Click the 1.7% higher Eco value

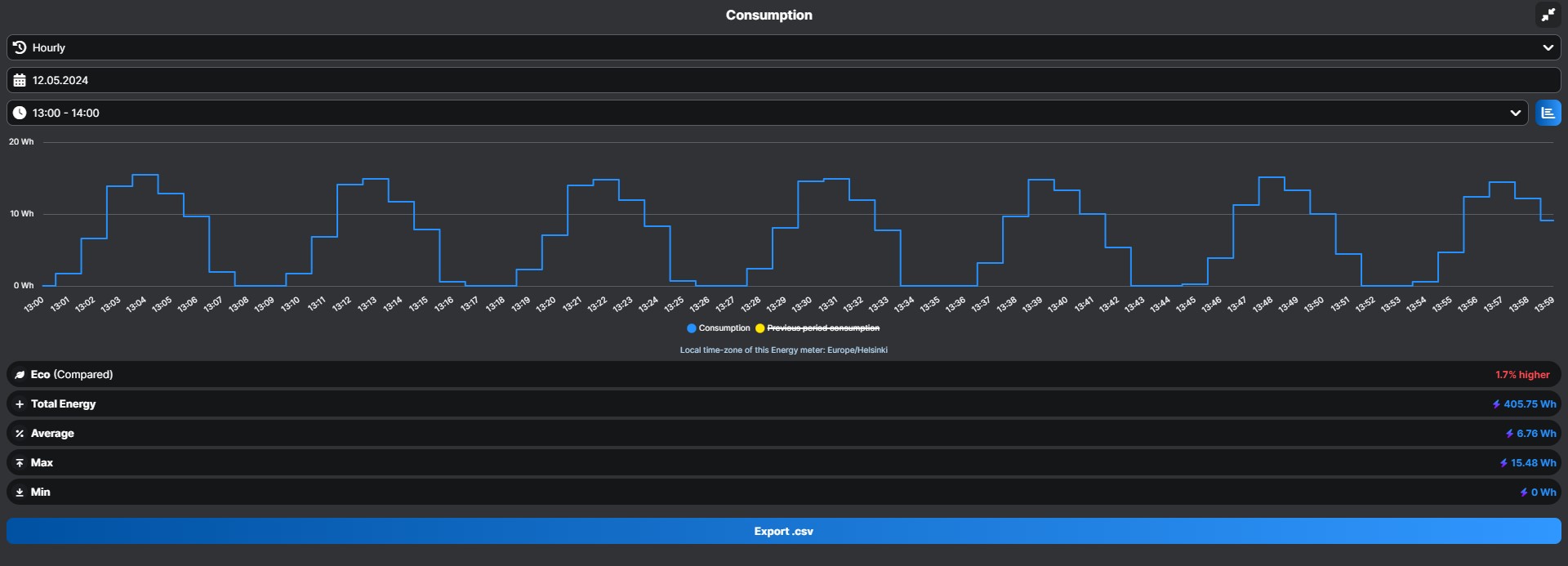click(1522, 375)
